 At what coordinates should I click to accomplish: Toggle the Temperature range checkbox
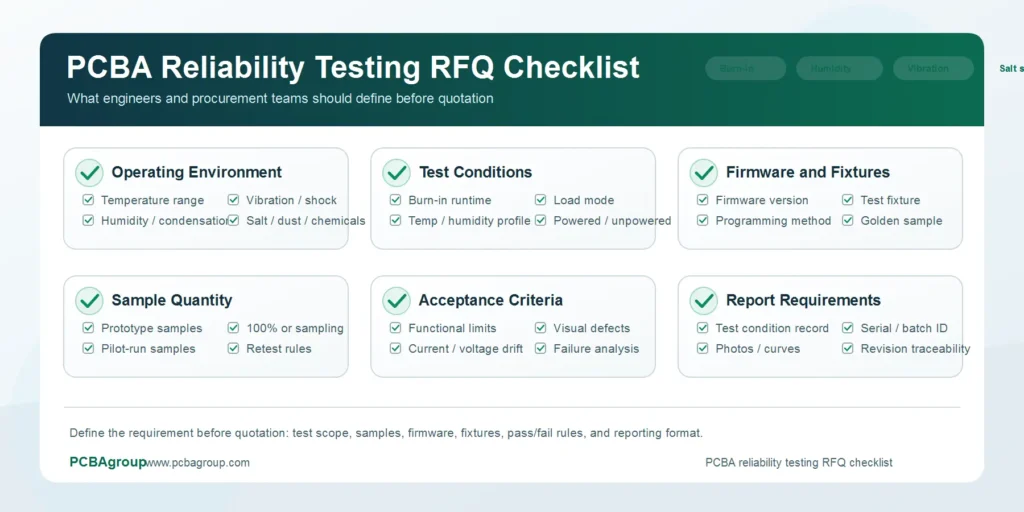(x=88, y=200)
